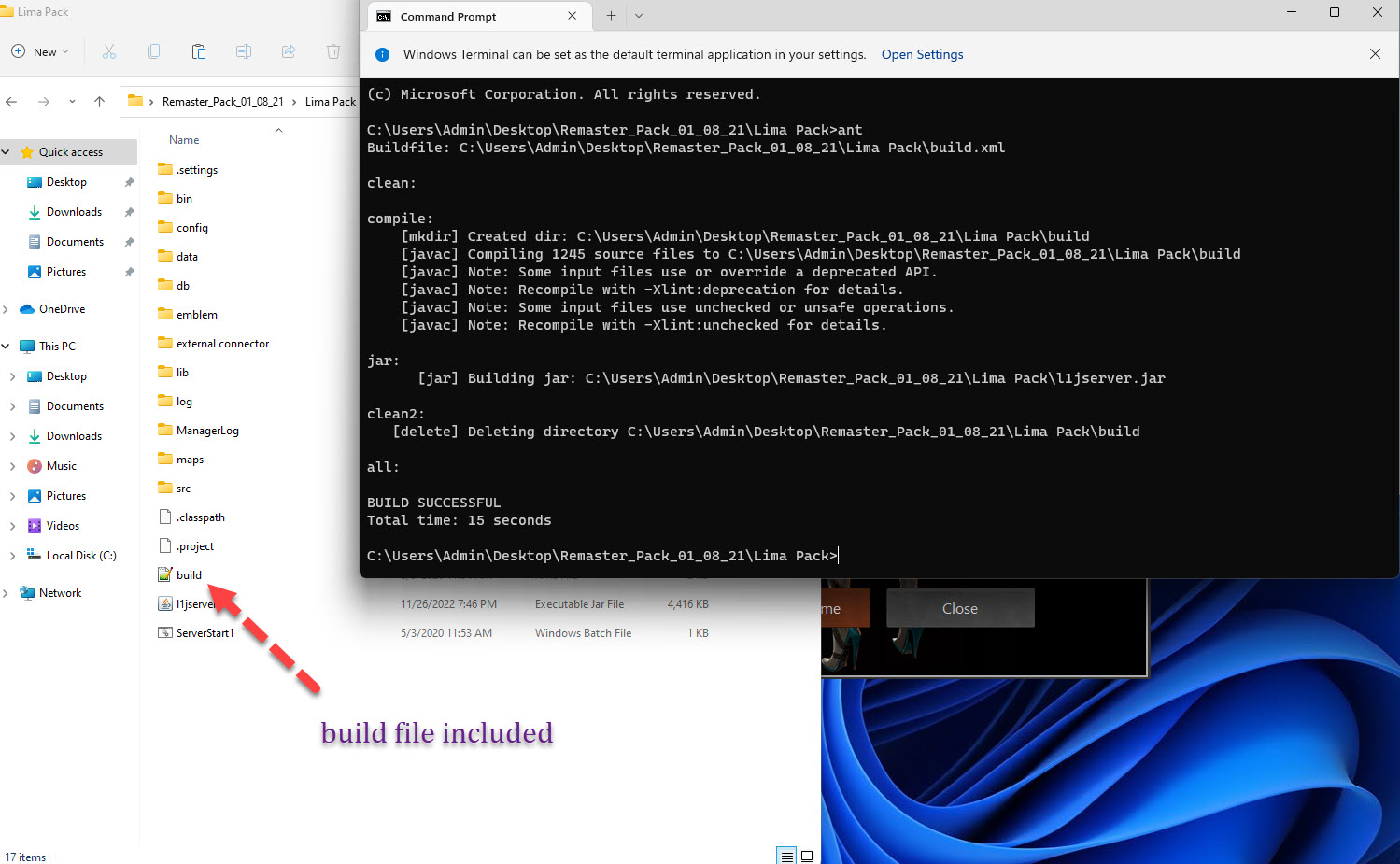Go up one folder level in Explorer
This screenshot has width=1400, height=864.
(99, 102)
